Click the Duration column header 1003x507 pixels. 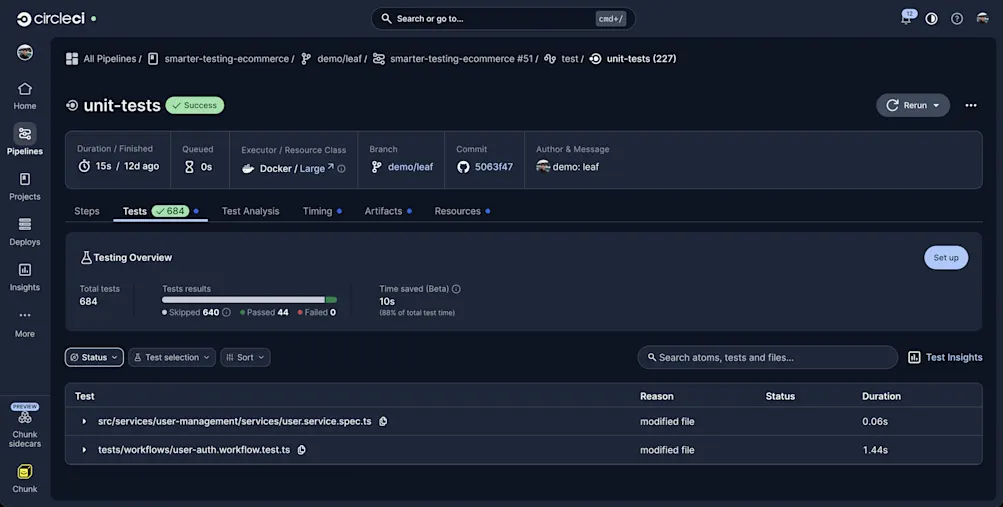881,396
